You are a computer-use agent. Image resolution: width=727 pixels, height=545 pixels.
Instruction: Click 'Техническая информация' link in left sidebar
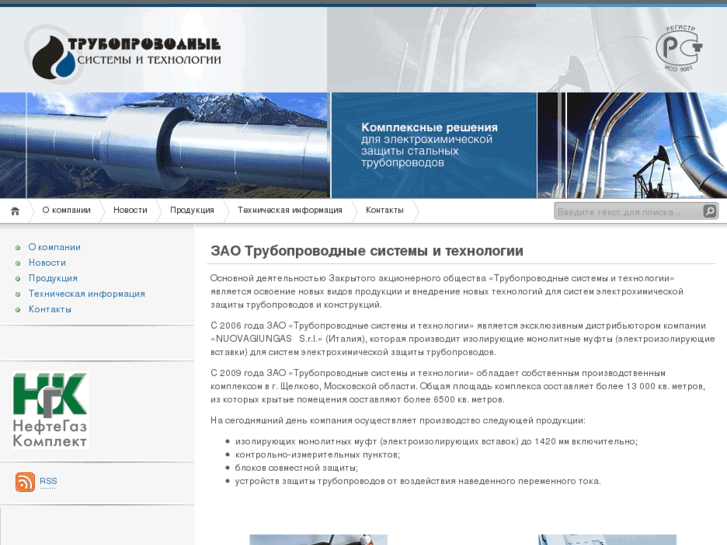pos(87,294)
